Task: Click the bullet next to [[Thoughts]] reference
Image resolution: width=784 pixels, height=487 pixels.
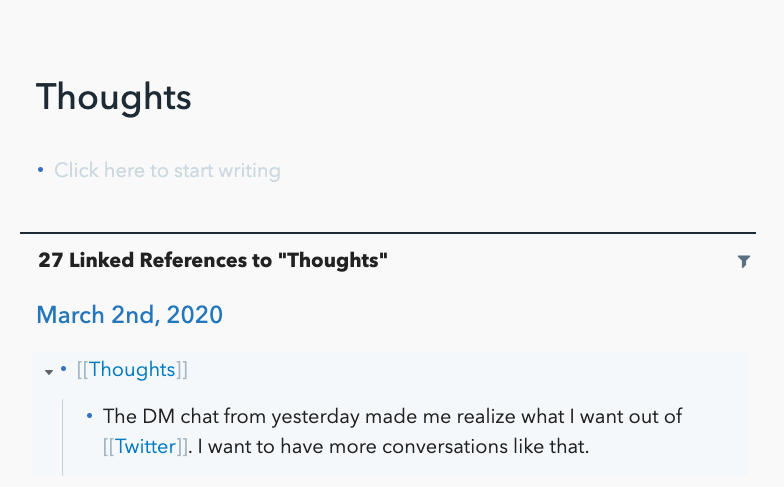Action: pyautogui.click(x=64, y=369)
